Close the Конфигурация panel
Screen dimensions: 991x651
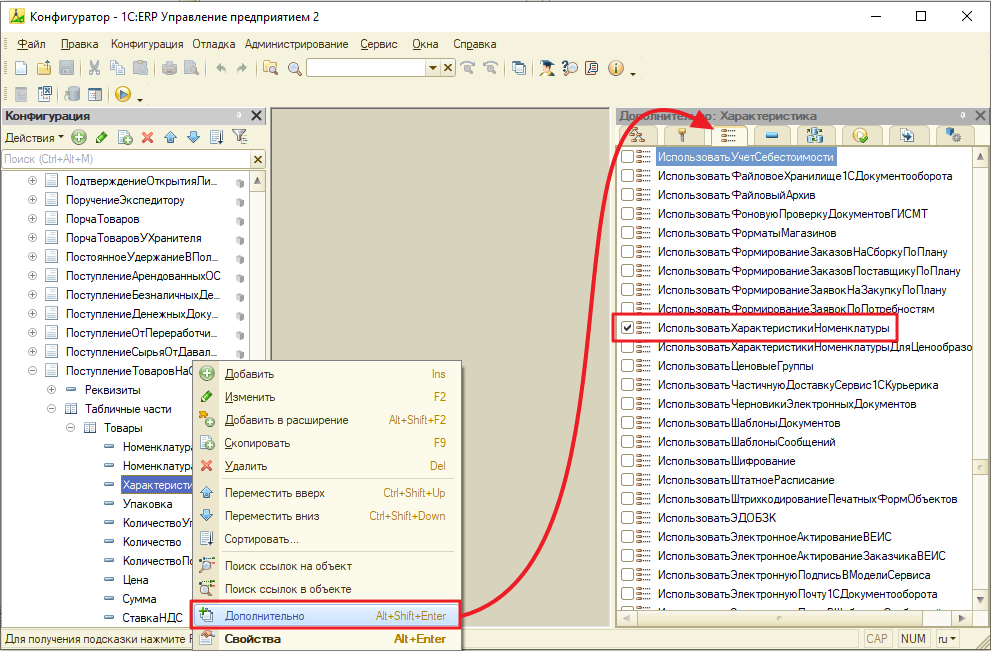click(x=256, y=116)
